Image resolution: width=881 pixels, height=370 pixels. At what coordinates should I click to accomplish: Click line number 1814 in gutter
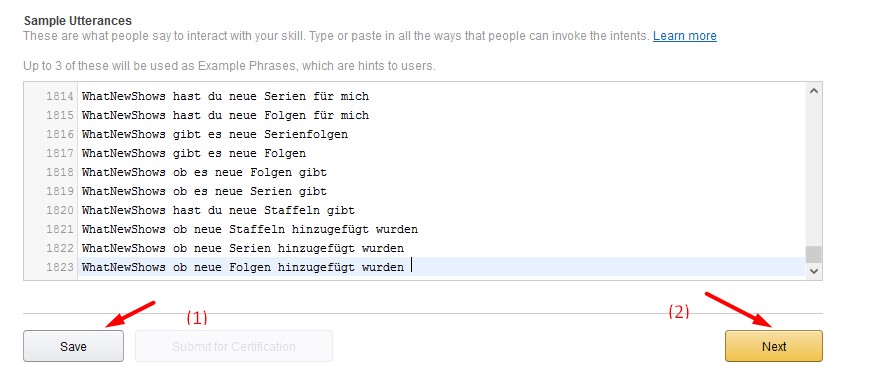60,97
